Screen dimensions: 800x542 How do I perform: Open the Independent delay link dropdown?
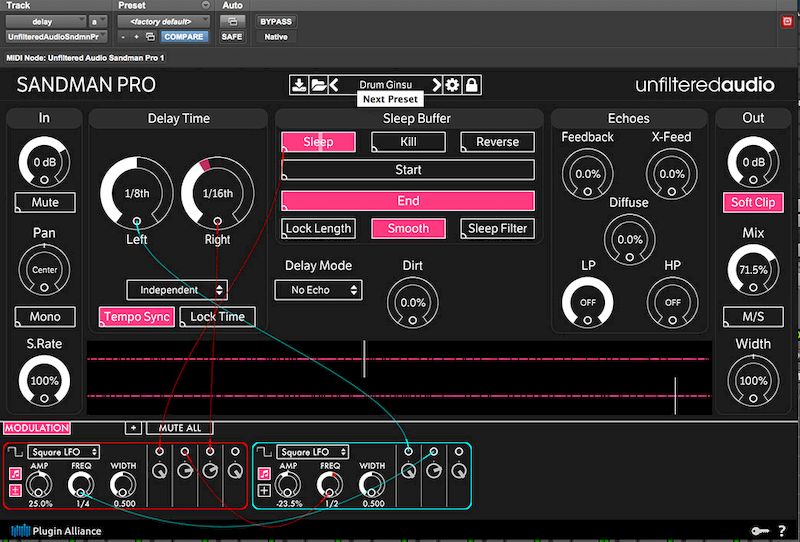coord(176,290)
